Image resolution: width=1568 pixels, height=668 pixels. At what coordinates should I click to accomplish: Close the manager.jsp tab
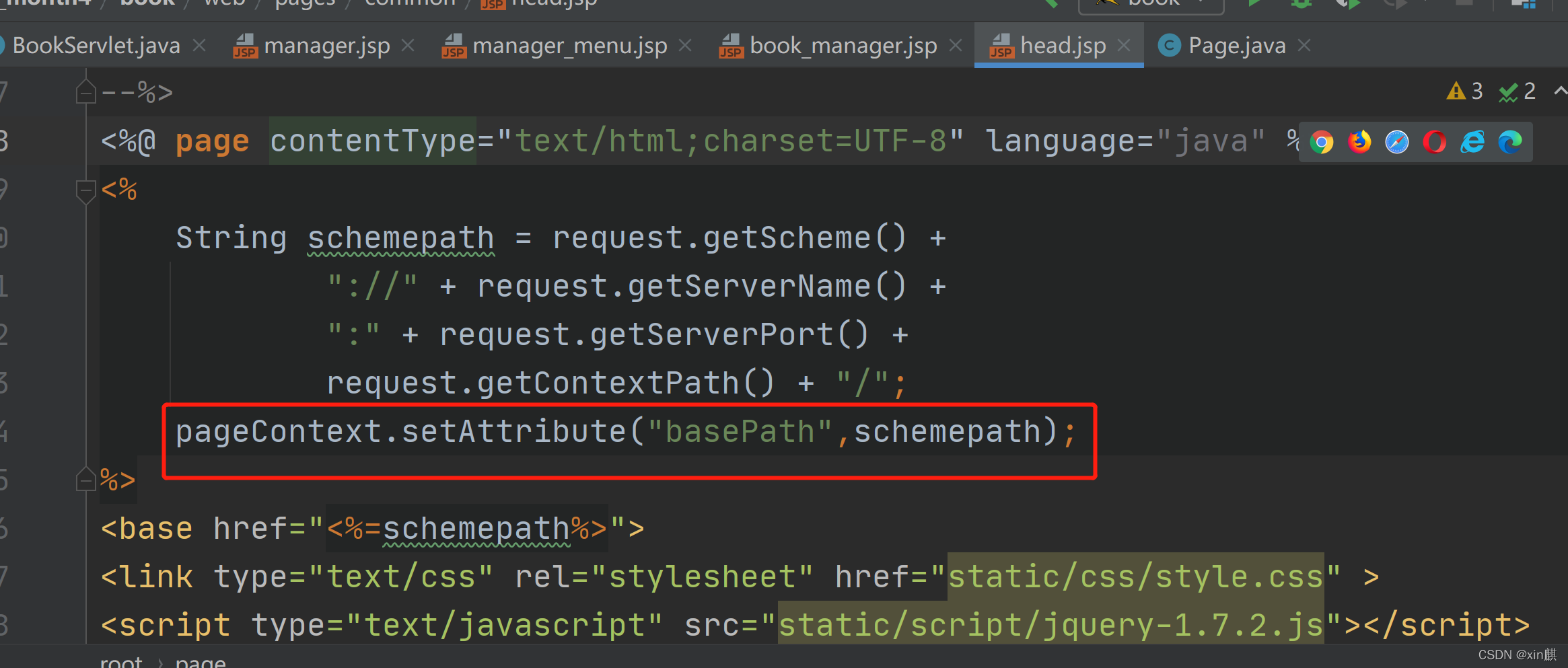[408, 46]
